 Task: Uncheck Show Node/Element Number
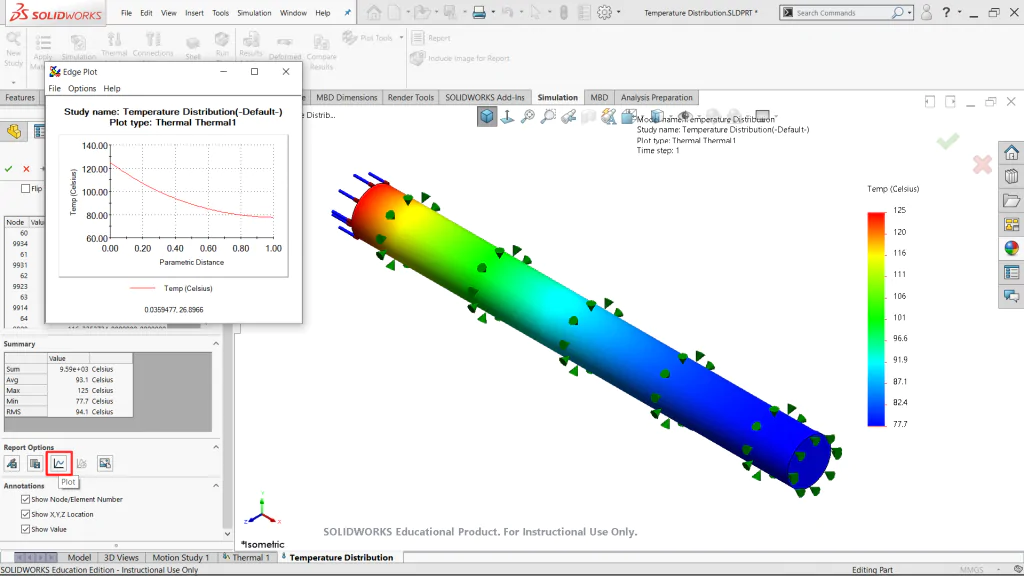[x=25, y=499]
